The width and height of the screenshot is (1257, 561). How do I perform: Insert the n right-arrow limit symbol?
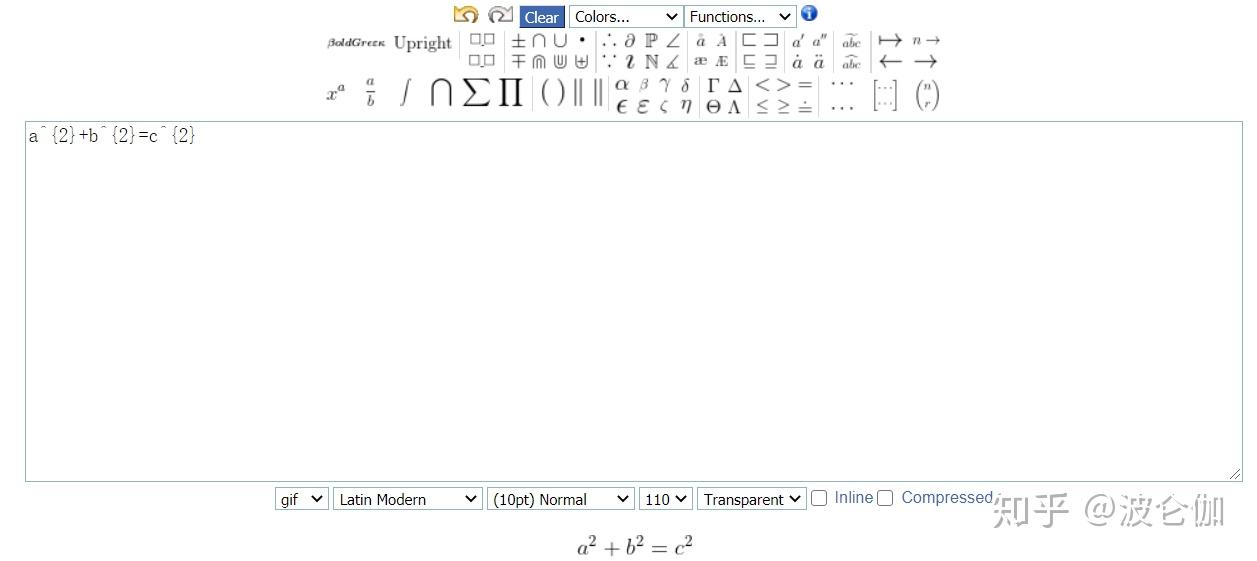tap(926, 40)
